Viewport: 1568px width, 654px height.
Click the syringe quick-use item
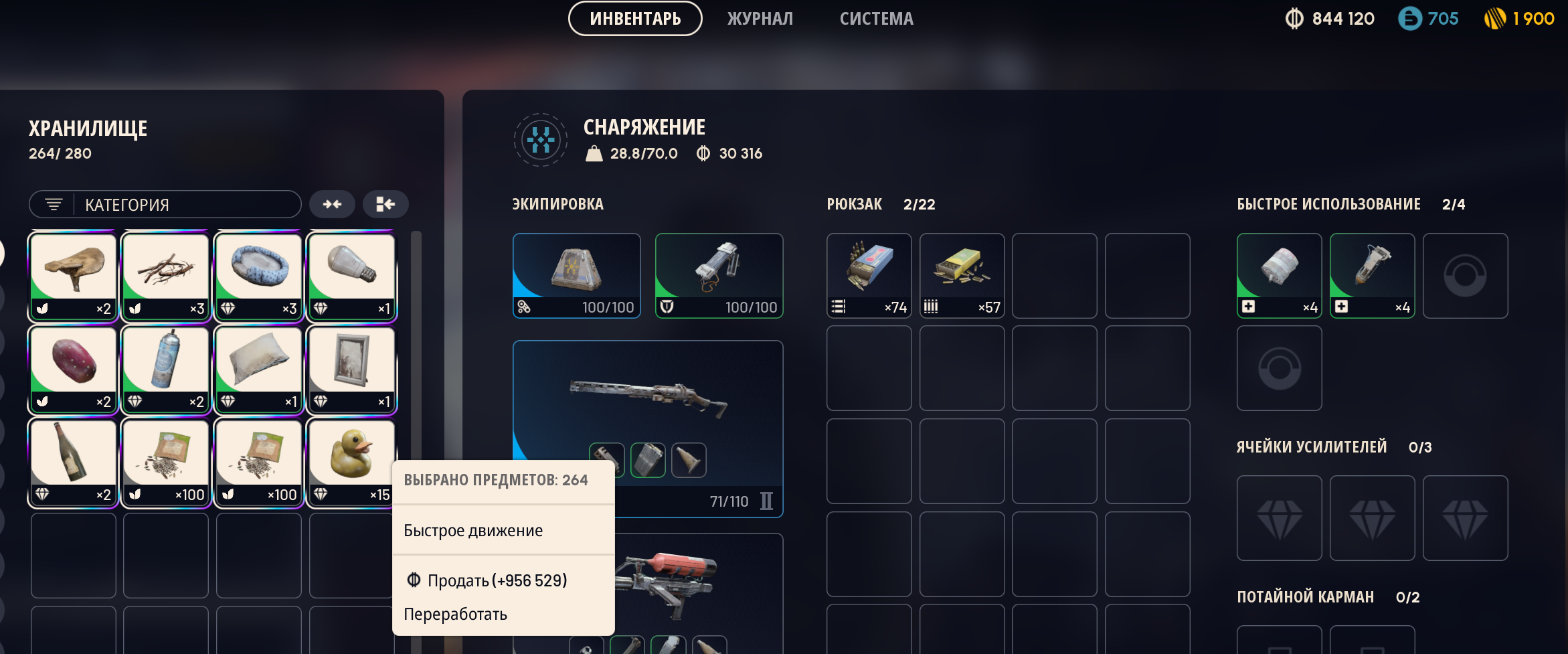(1372, 276)
